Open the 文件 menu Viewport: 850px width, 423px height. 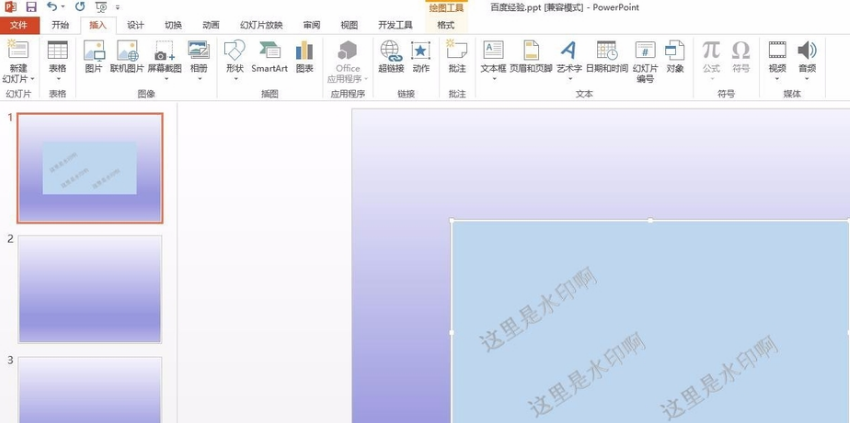(18, 25)
